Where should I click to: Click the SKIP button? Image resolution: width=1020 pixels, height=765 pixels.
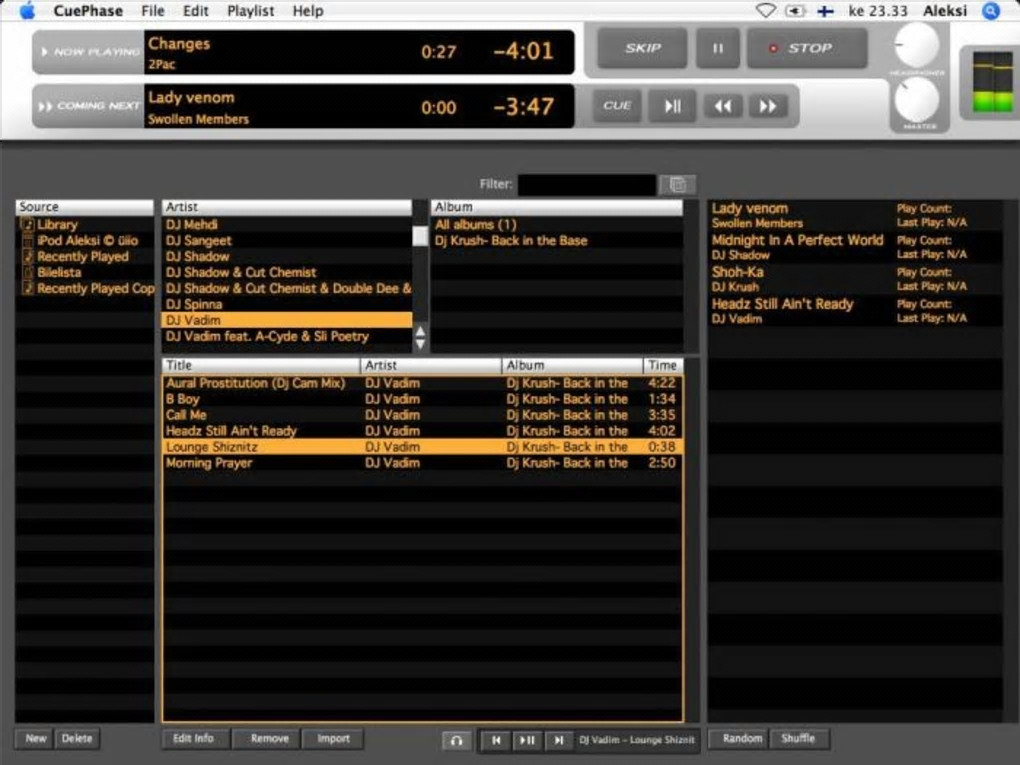point(642,48)
